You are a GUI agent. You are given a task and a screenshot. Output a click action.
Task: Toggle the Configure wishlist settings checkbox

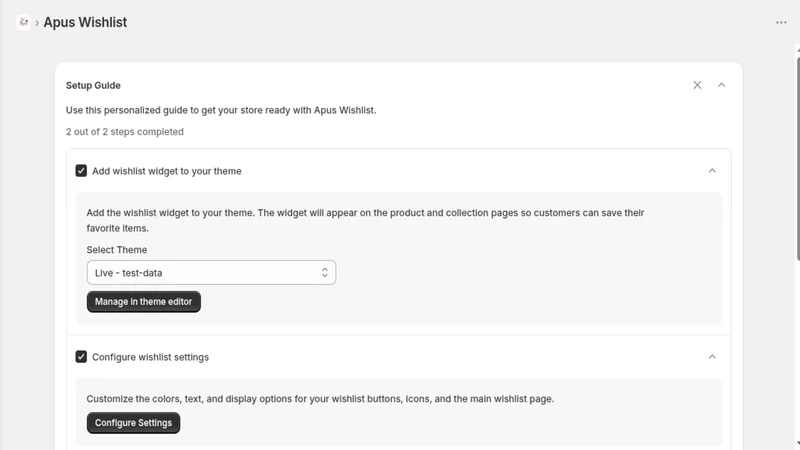click(x=81, y=357)
